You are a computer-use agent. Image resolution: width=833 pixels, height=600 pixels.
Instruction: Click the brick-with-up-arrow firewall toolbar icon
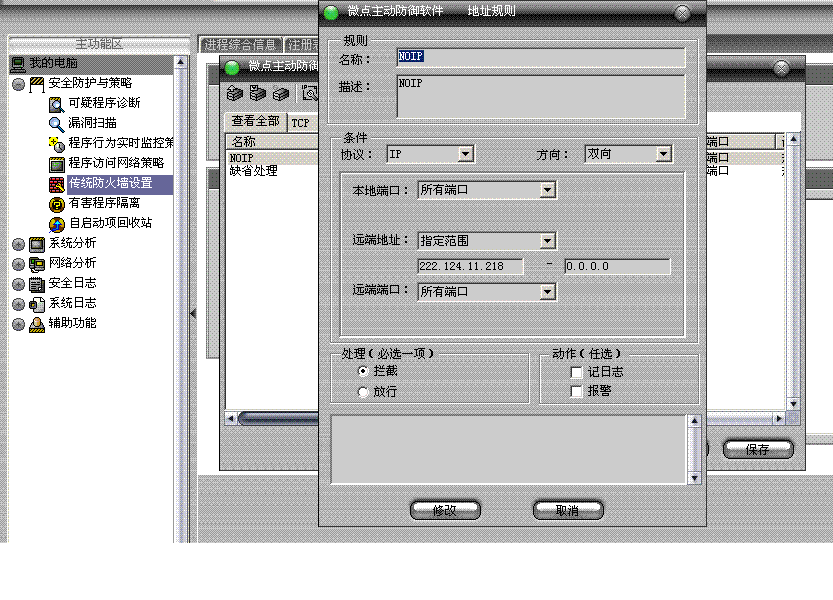pos(235,93)
